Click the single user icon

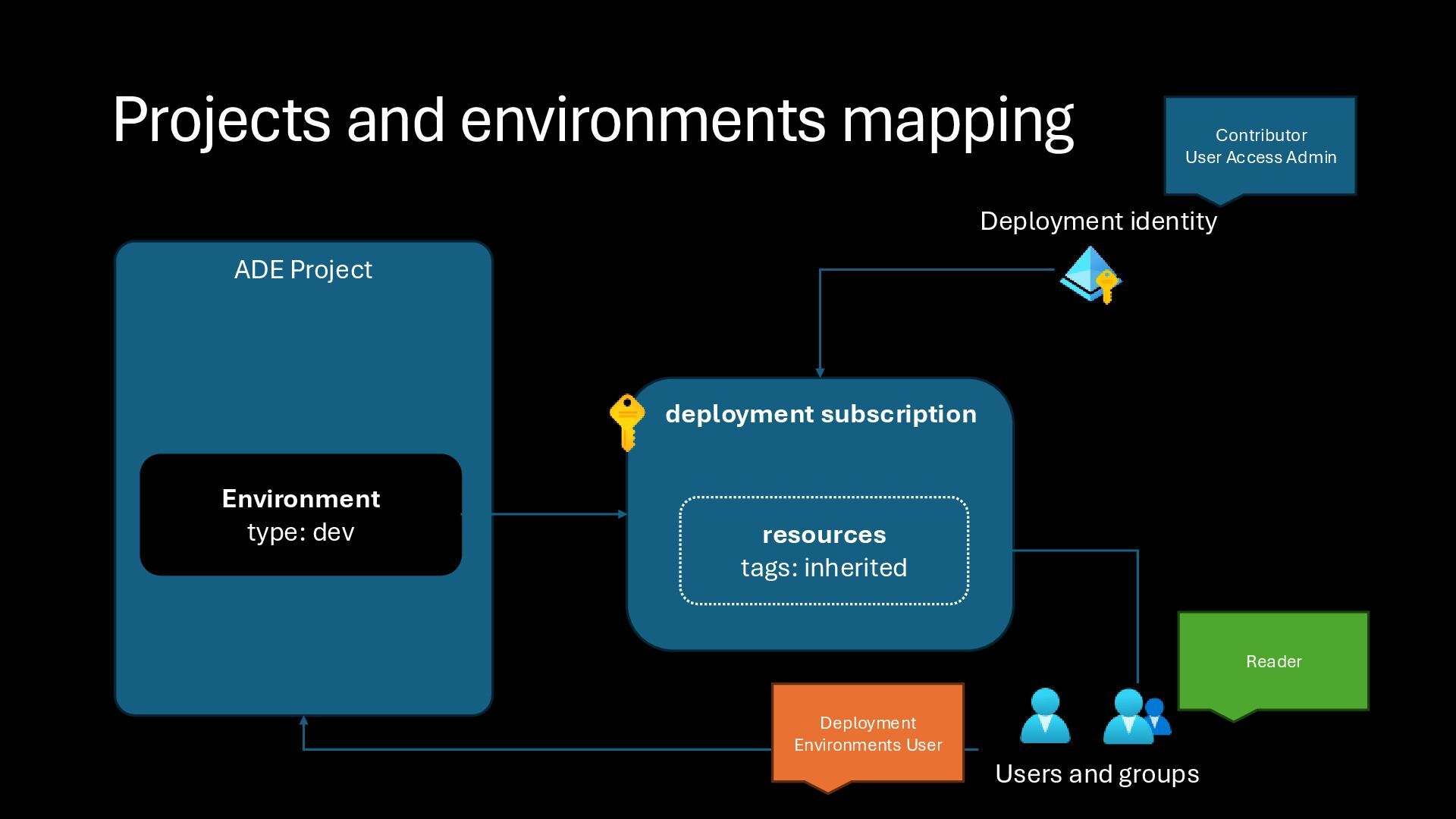pyautogui.click(x=1045, y=716)
